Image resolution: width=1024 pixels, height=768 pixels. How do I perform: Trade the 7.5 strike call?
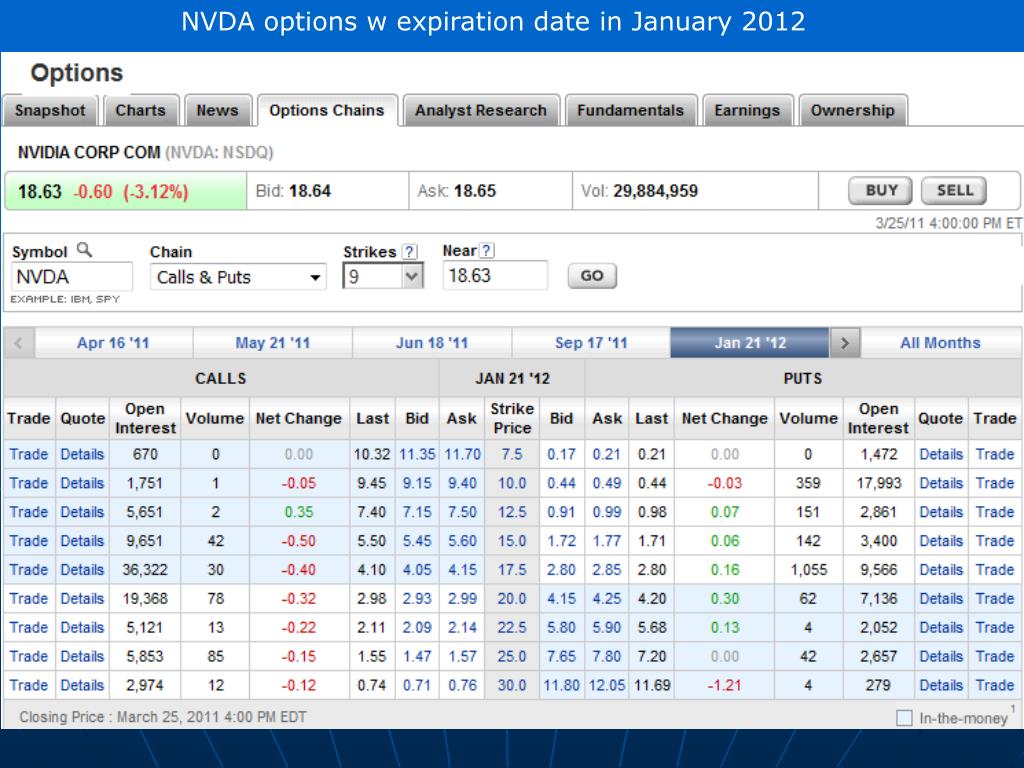(29, 455)
